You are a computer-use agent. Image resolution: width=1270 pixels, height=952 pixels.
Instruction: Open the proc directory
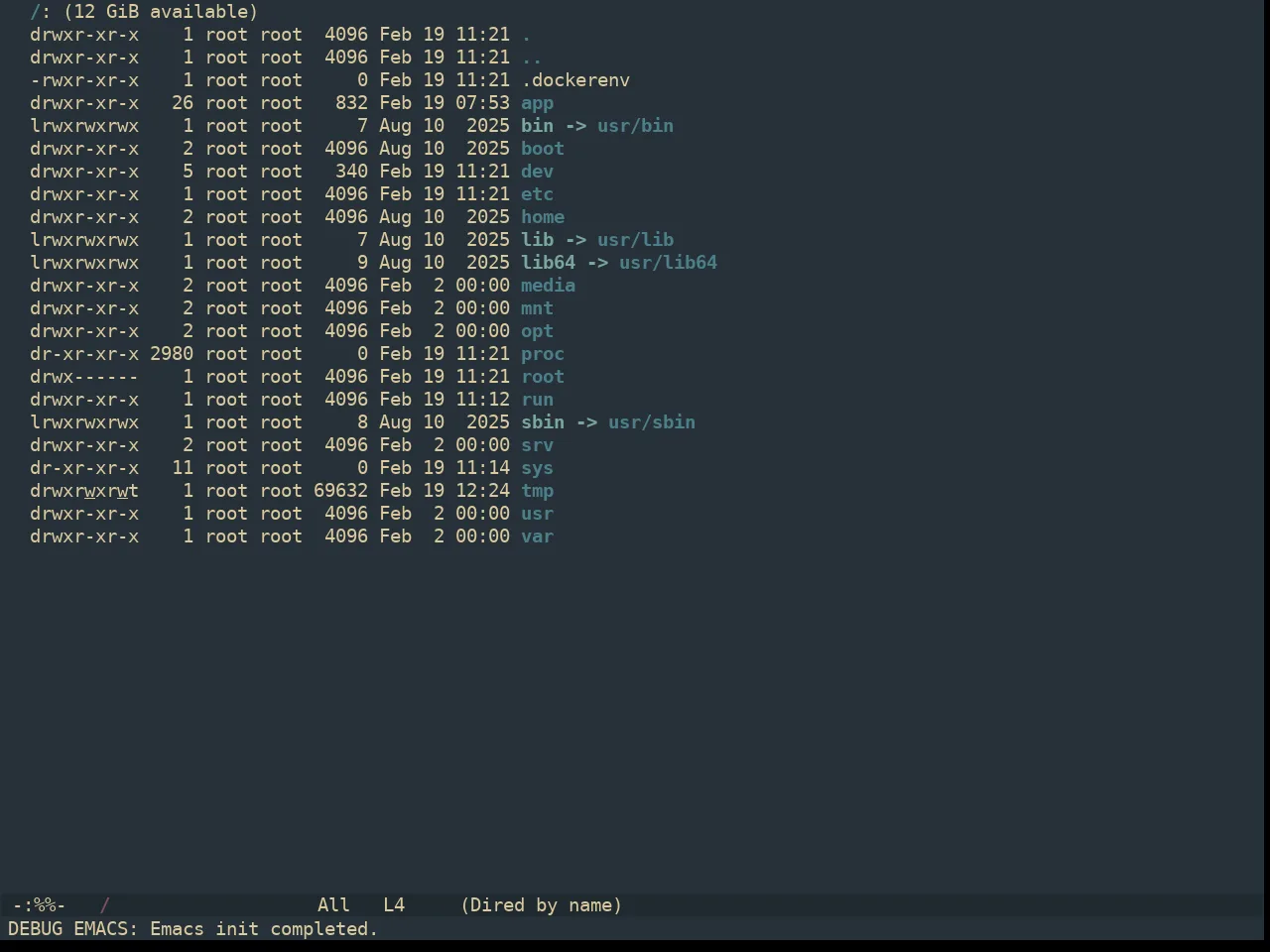coord(543,354)
